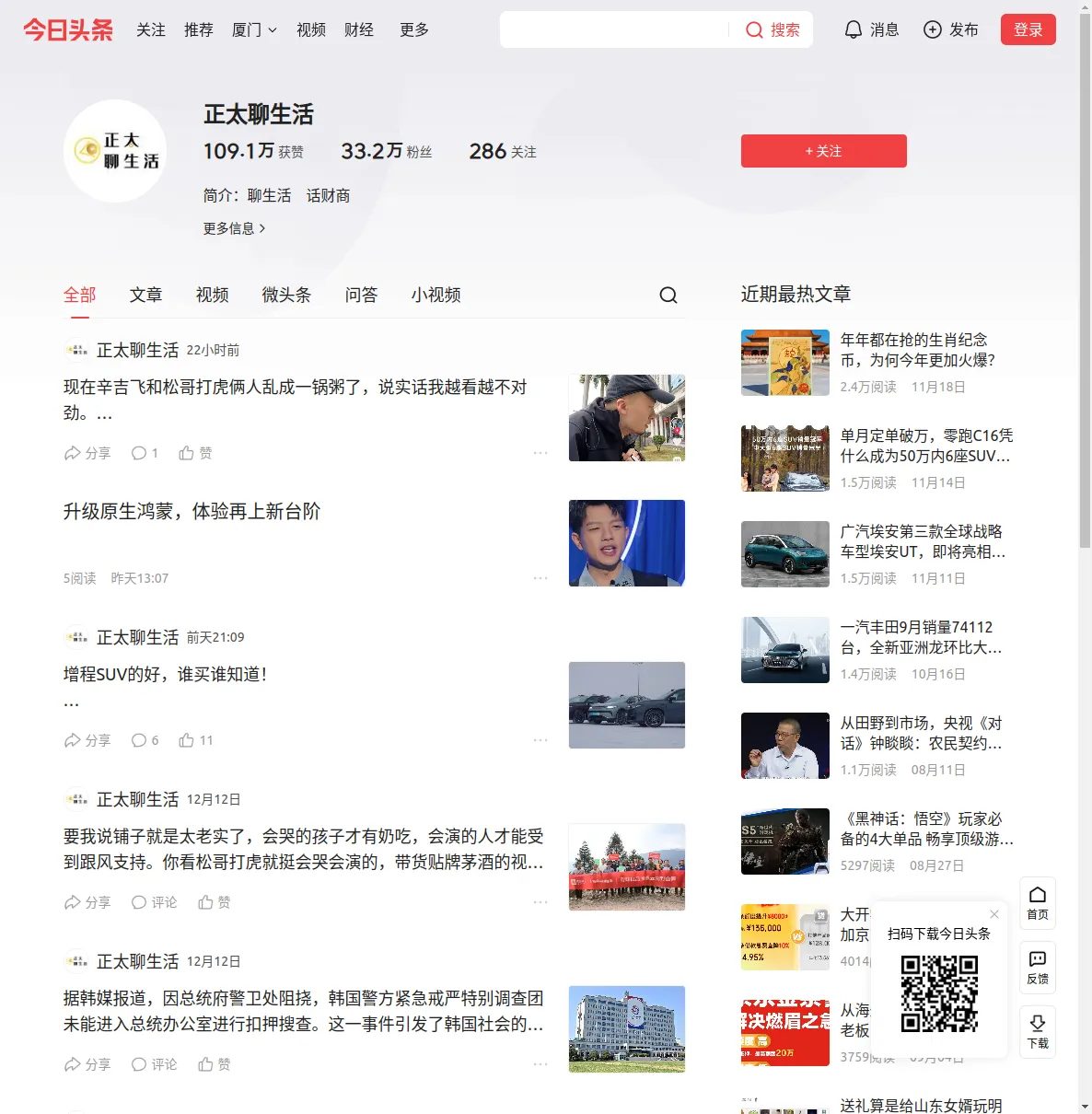Close the 扫码下载今日头条 QR popup
The width and height of the screenshot is (1092, 1114).
tap(994, 914)
